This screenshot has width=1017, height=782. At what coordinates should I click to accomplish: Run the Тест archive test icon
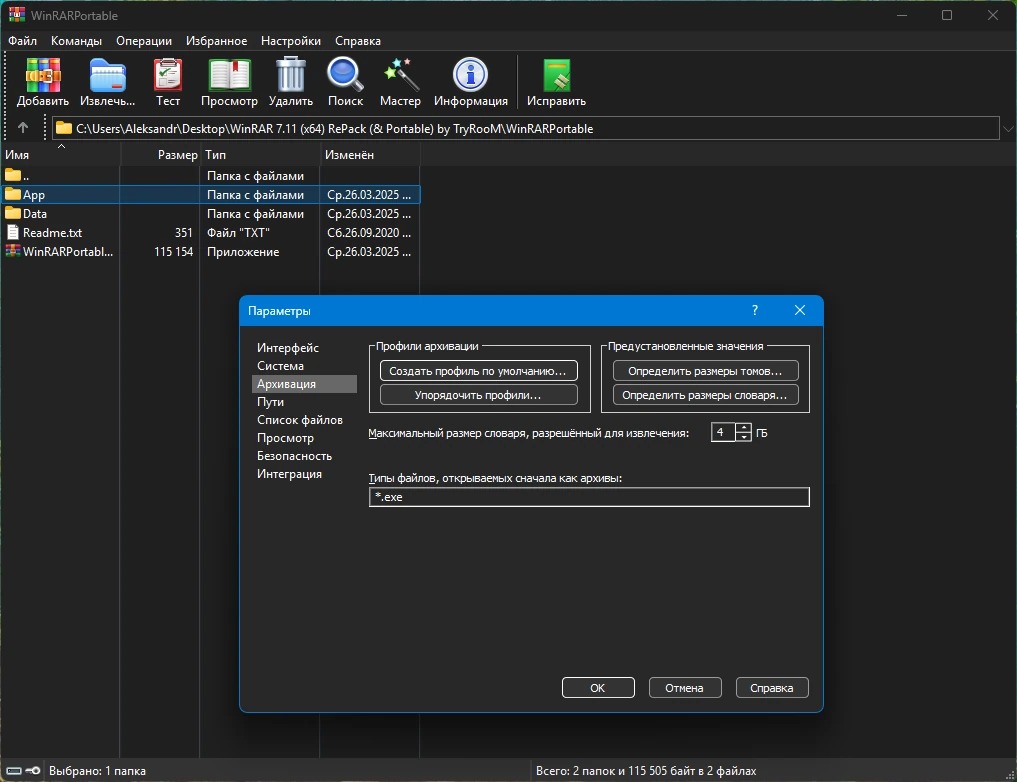point(167,75)
